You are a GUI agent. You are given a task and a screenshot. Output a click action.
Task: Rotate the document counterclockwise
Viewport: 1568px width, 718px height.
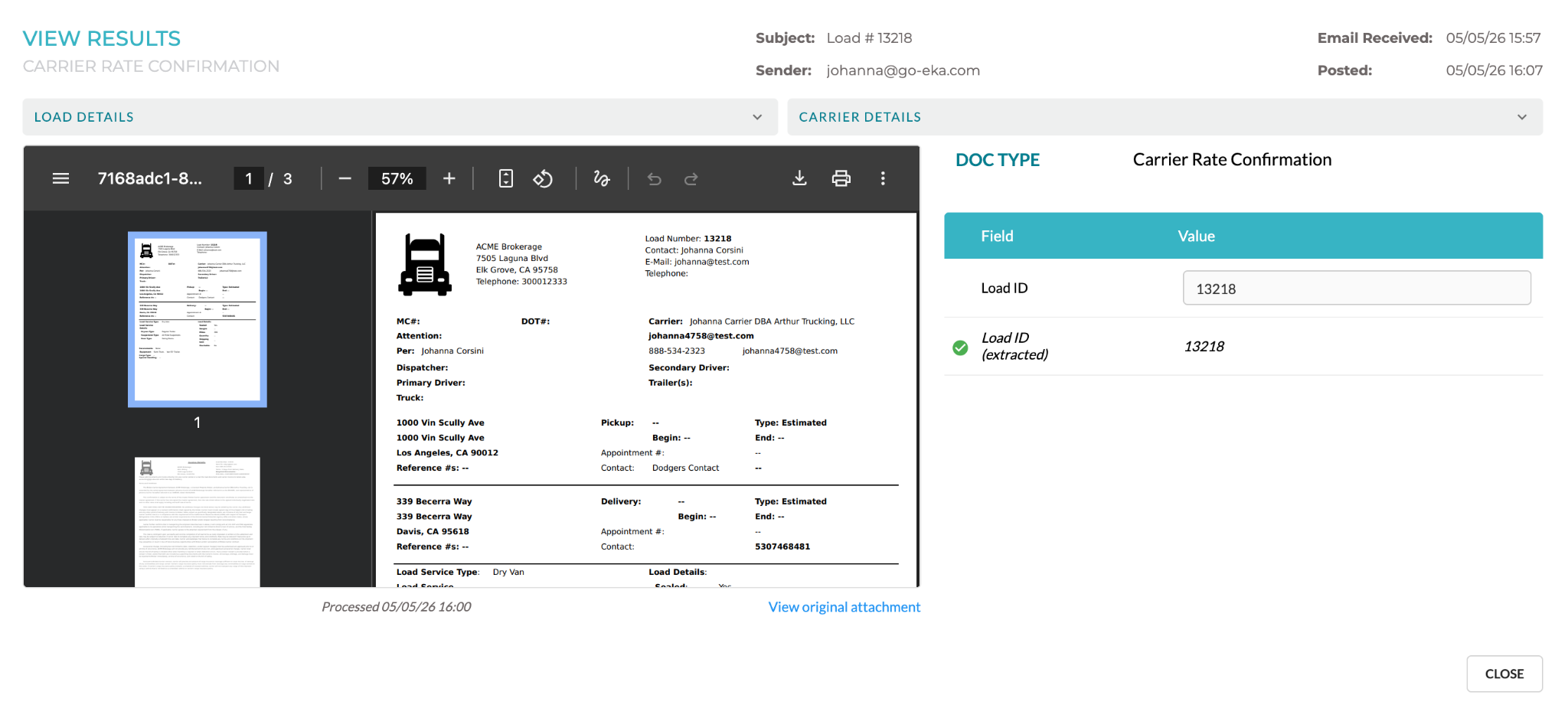[x=543, y=178]
